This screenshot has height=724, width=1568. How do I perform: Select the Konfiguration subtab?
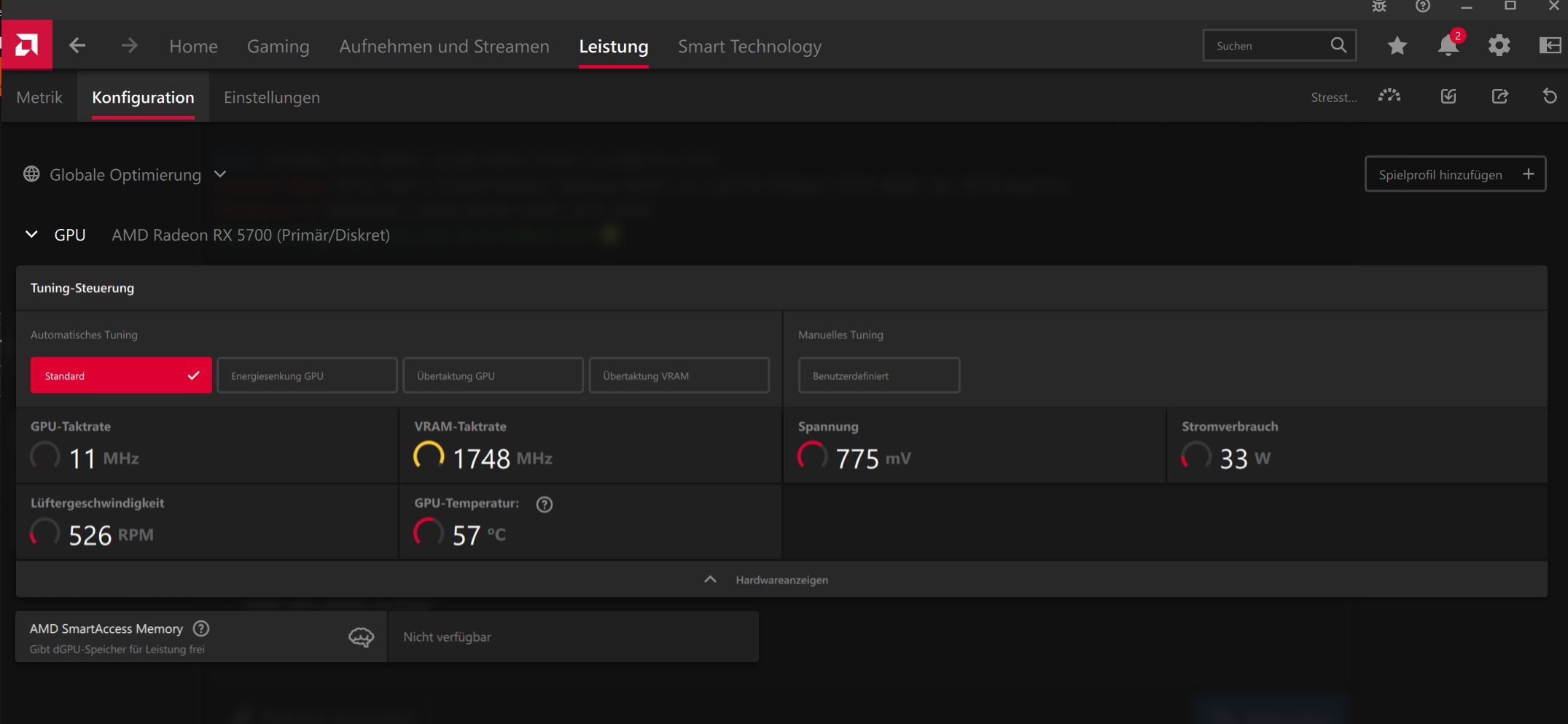click(x=143, y=97)
